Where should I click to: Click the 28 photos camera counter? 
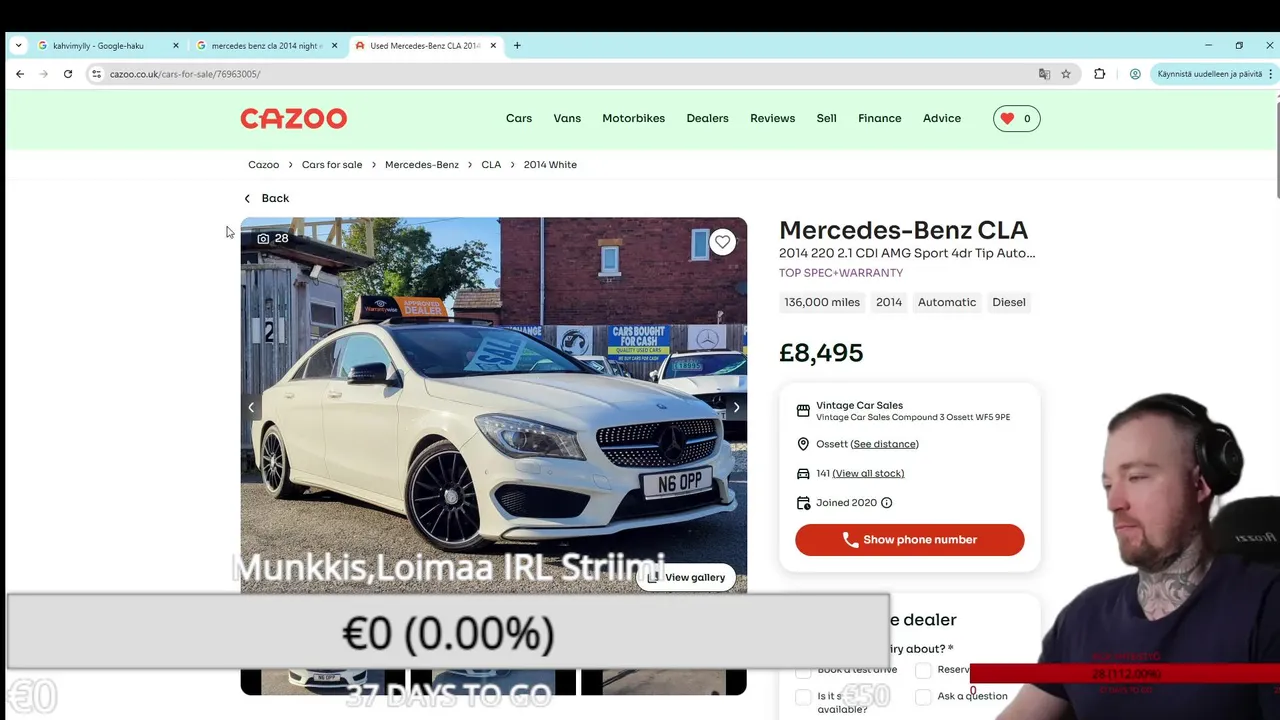273,238
